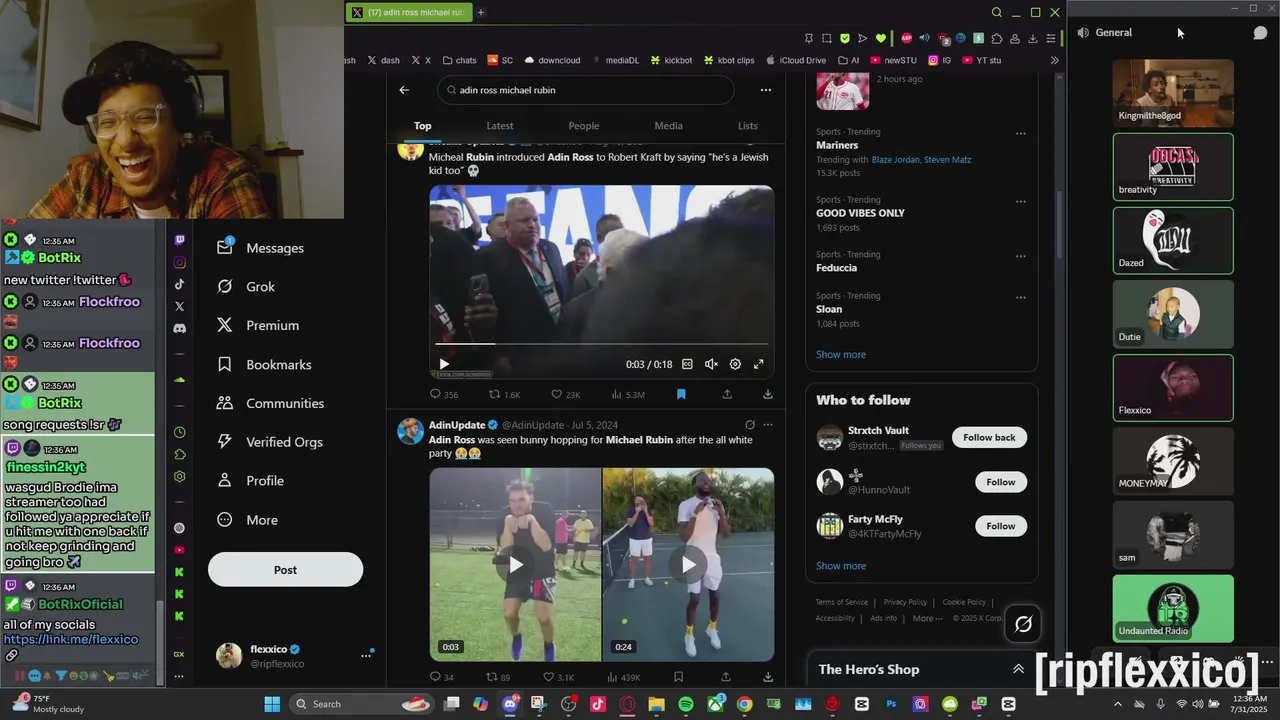Open the AdinUpdate post three-dot menu
This screenshot has width=1280, height=720.
pyautogui.click(x=768, y=425)
